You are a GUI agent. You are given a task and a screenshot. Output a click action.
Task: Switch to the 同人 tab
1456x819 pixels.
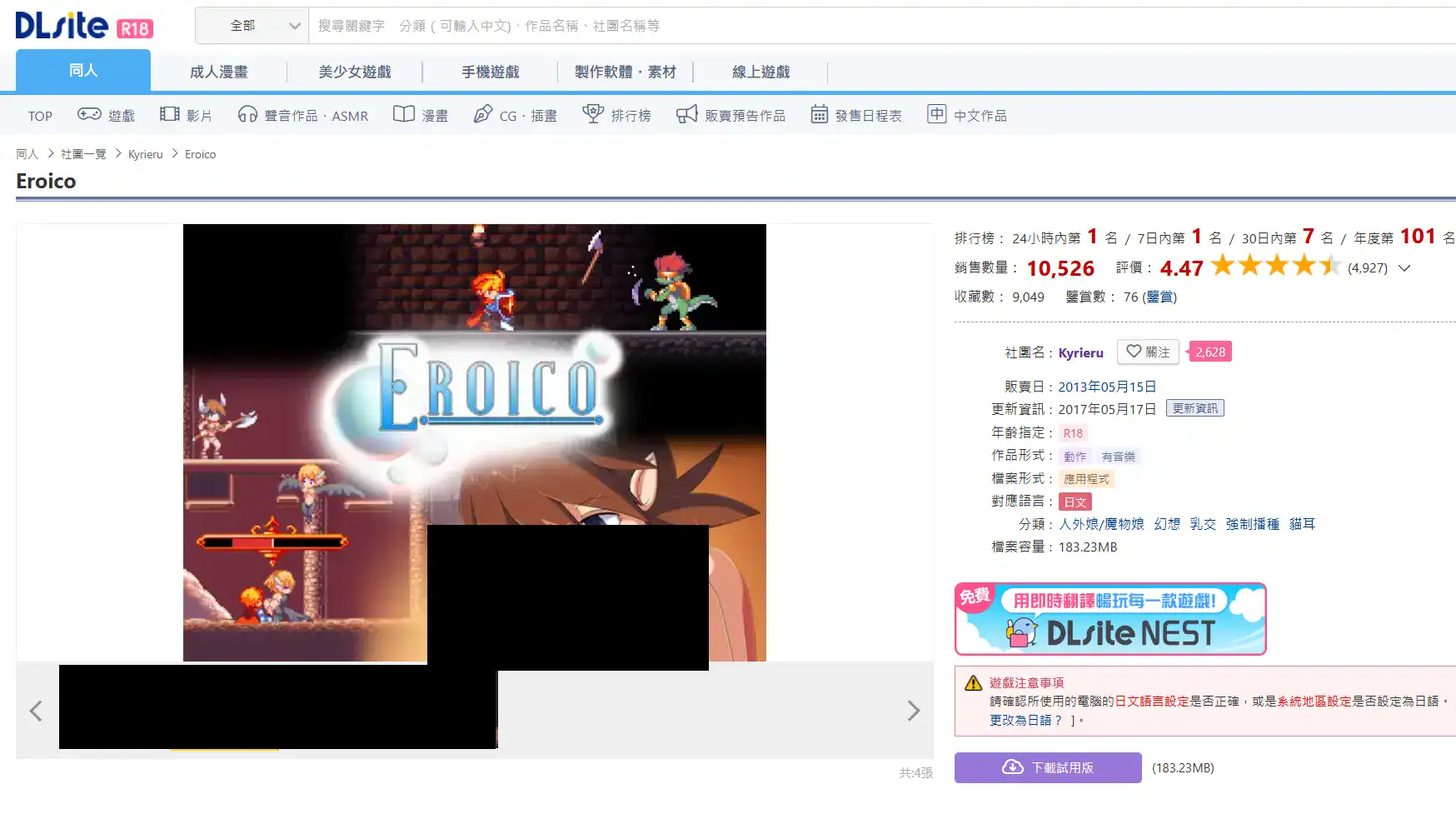[x=83, y=70]
